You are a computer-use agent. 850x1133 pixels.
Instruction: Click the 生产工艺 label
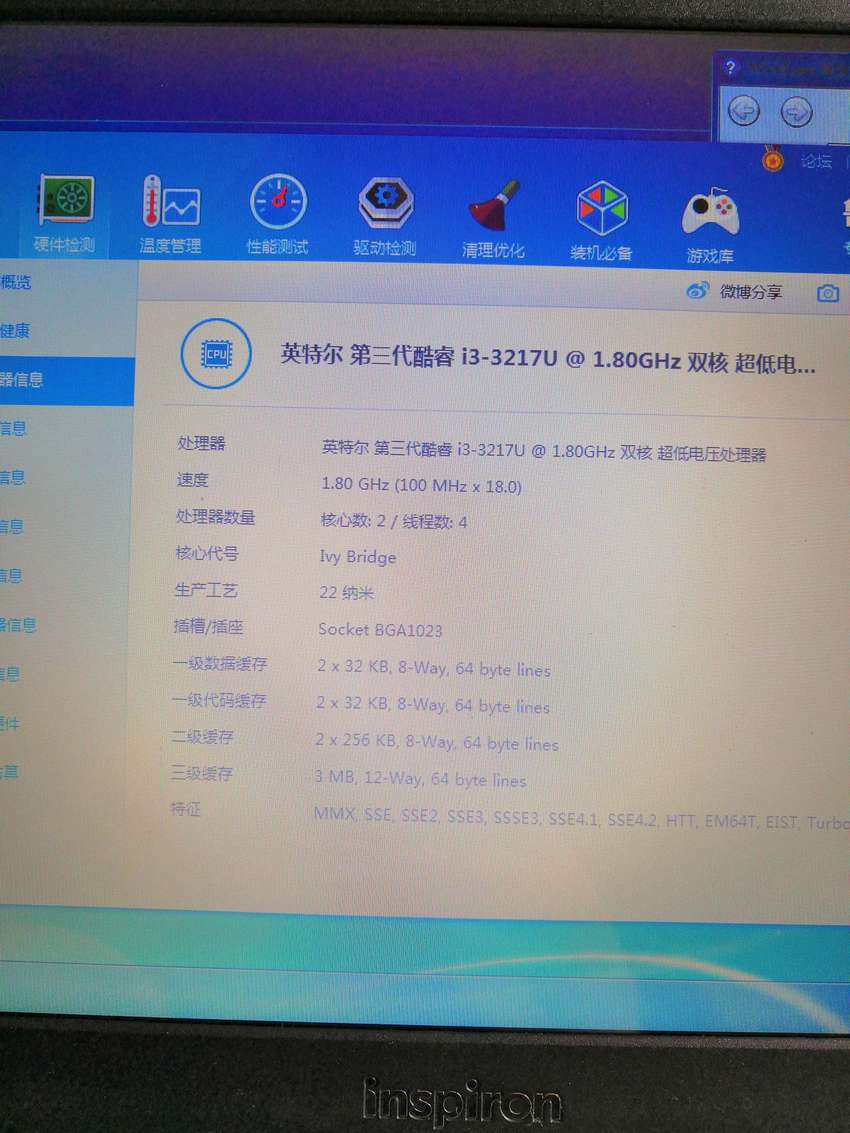(206, 590)
